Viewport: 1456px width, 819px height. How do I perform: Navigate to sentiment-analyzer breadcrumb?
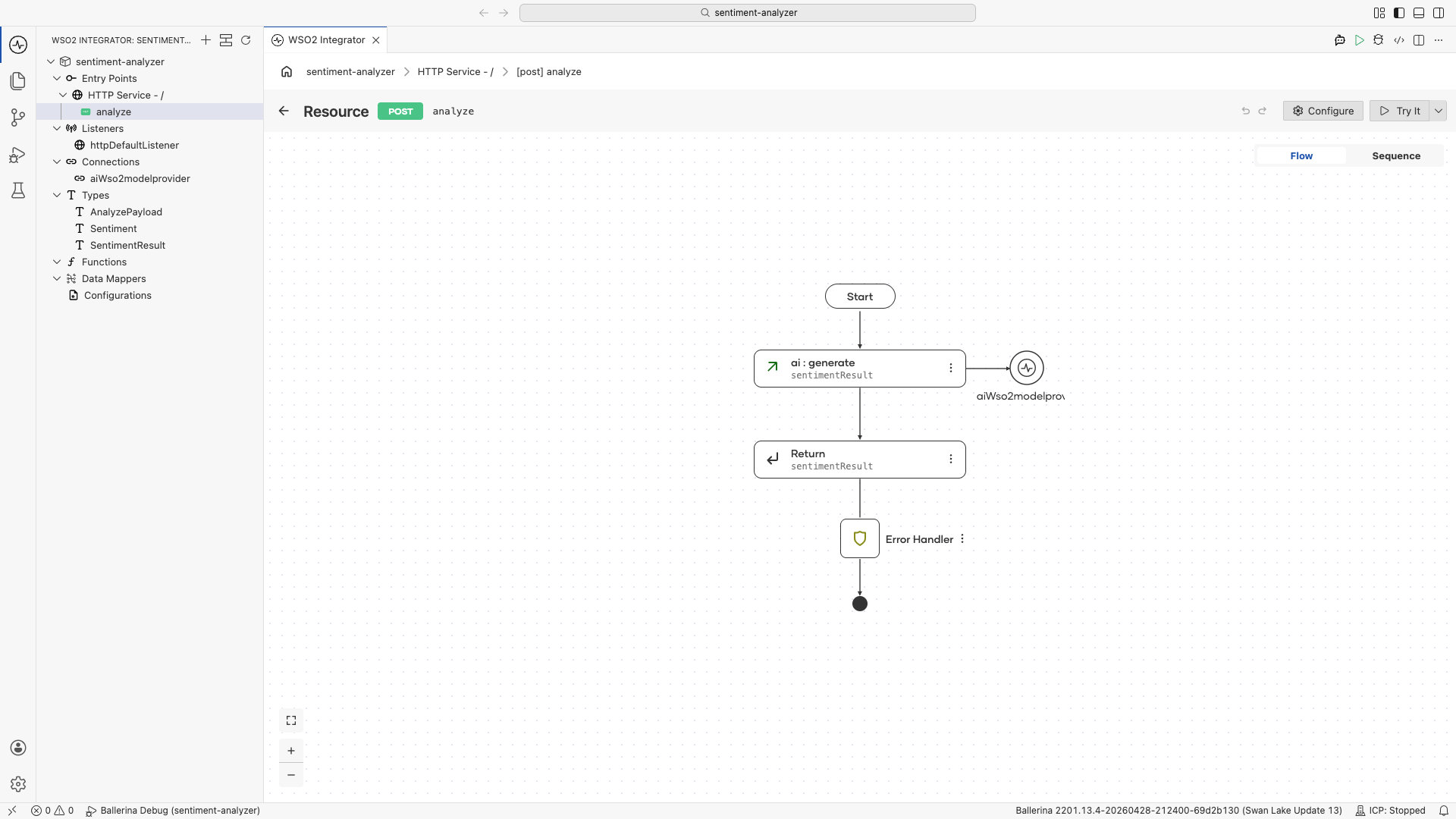coord(350,71)
